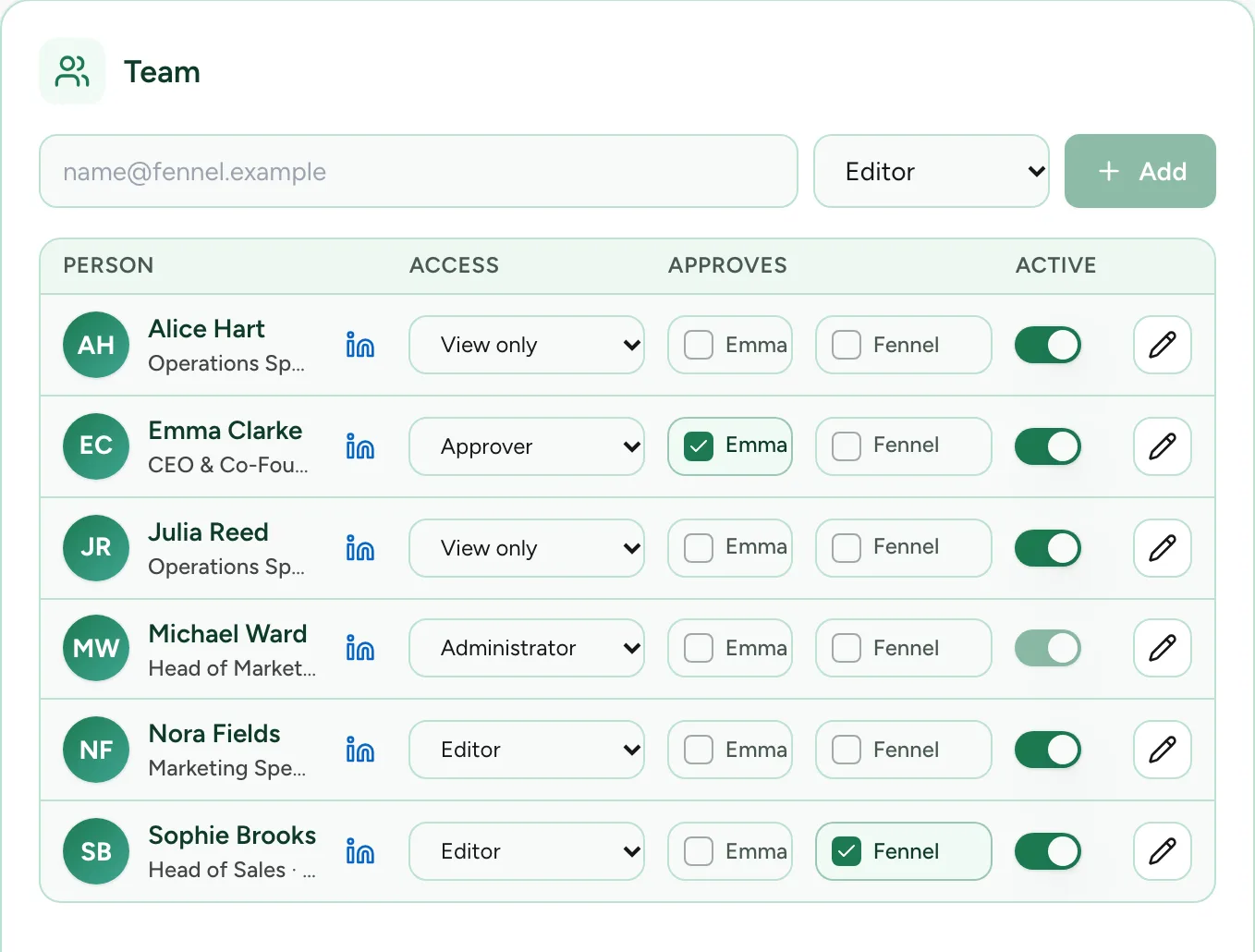
Task: Open Alice Hart's LinkedIn profile icon
Action: [359, 345]
